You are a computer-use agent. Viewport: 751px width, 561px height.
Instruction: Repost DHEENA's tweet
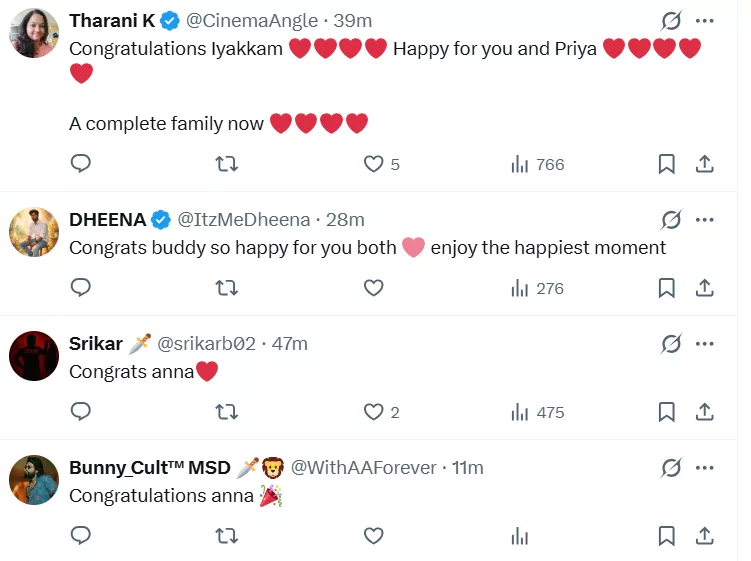tap(227, 288)
